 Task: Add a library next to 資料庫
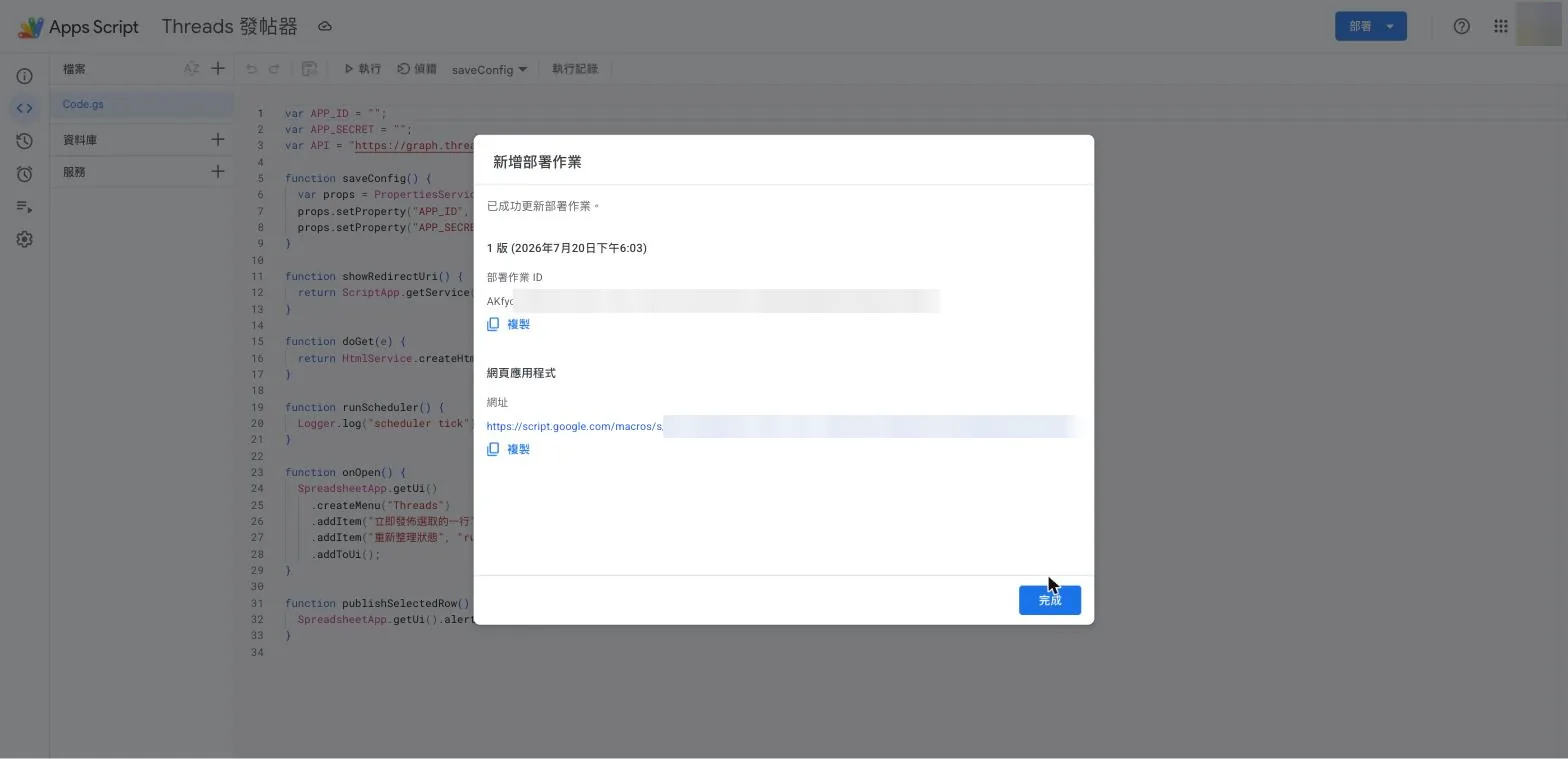[218, 139]
